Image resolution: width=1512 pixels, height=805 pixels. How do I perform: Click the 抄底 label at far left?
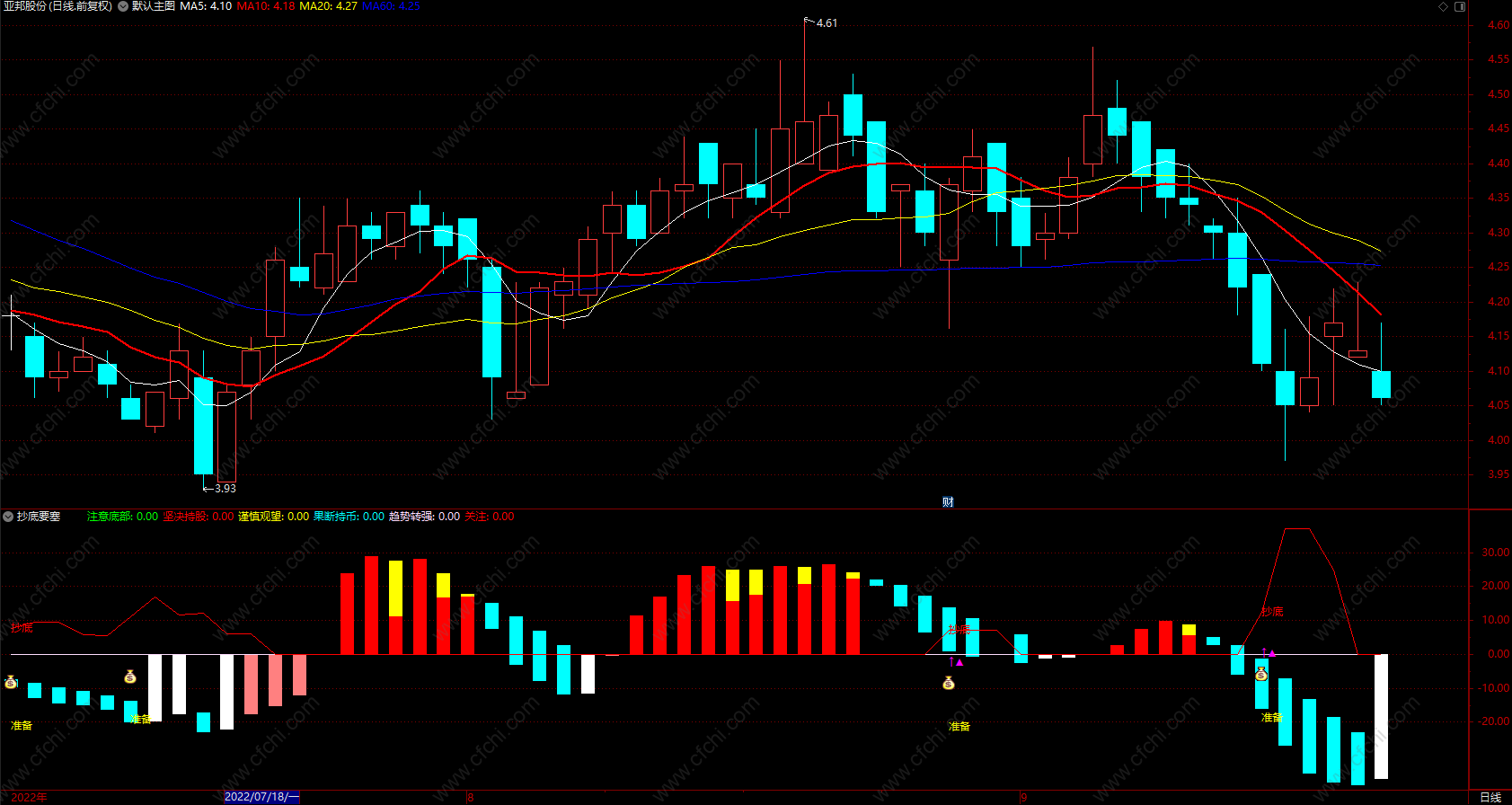[22, 627]
